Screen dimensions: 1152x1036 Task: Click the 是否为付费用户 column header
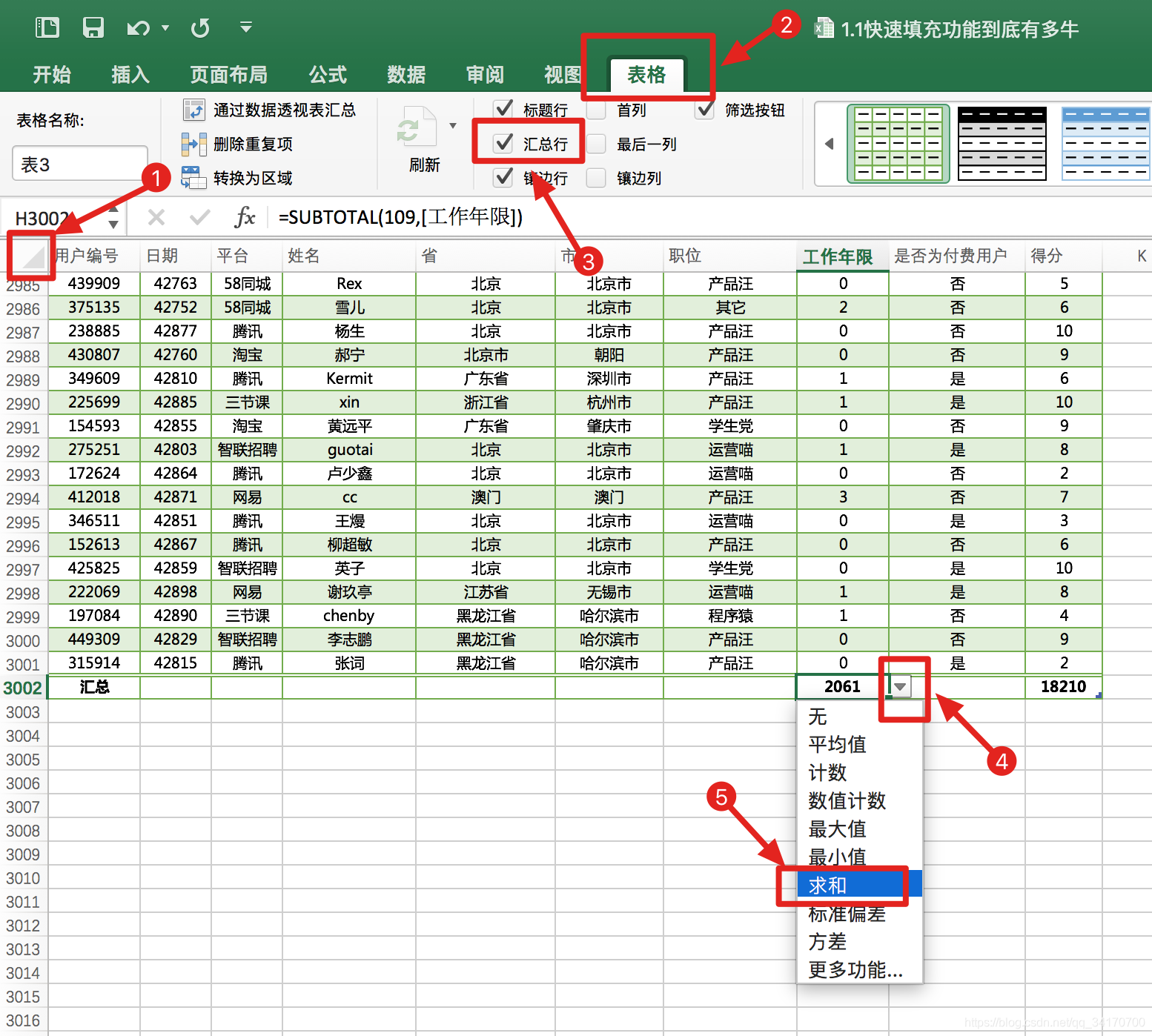click(956, 256)
